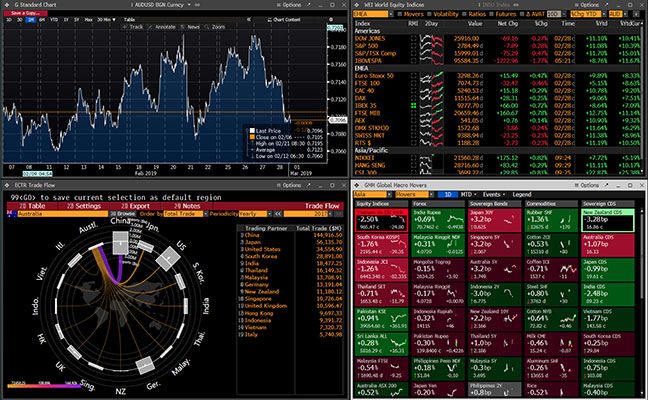Toggle the Δ AVAT checkbox
Viewport: 648px width, 400px height.
coord(522,14)
